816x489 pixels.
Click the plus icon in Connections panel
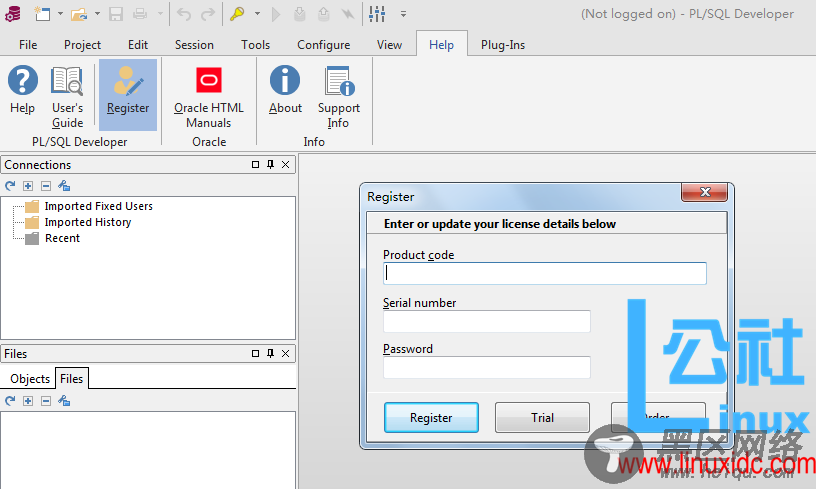pyautogui.click(x=28, y=186)
